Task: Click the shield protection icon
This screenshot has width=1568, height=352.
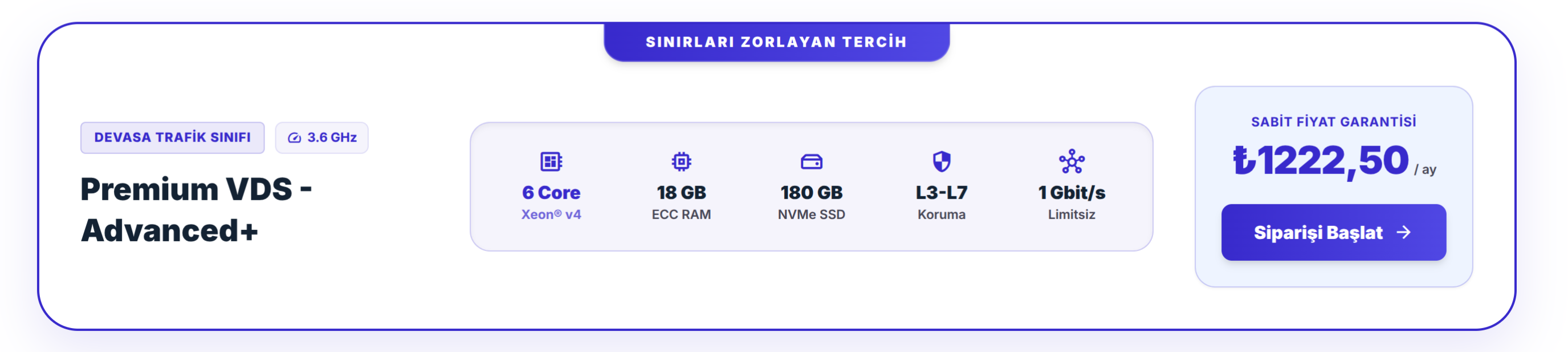Action: tap(942, 161)
